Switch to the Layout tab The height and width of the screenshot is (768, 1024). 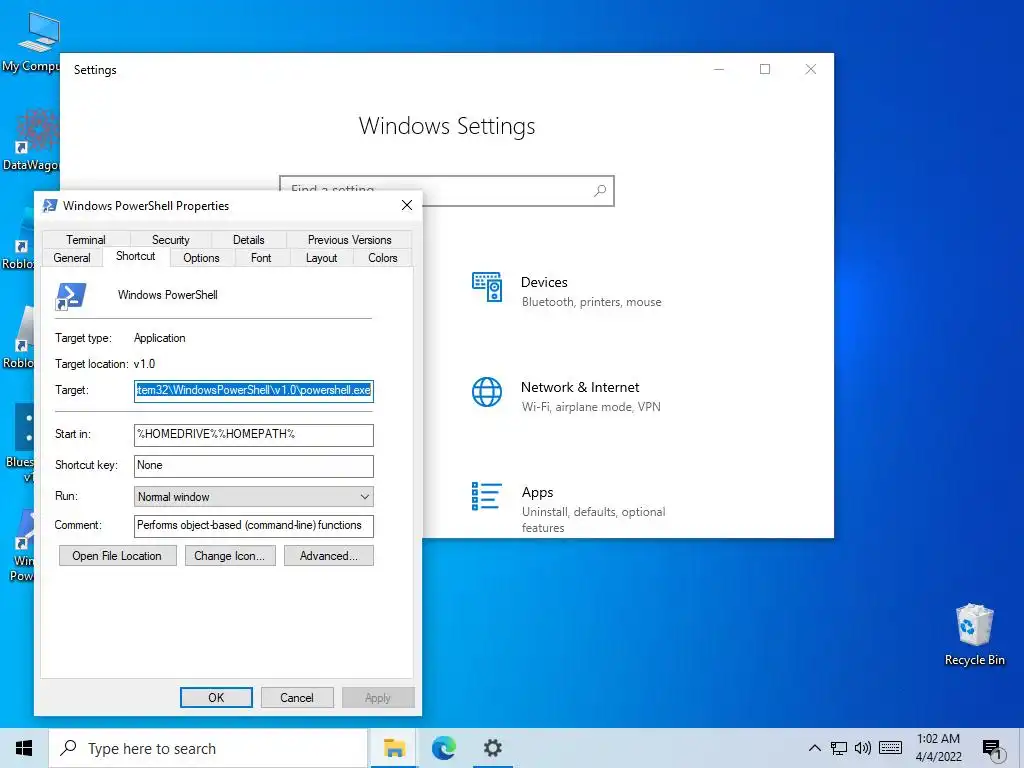[x=321, y=258]
